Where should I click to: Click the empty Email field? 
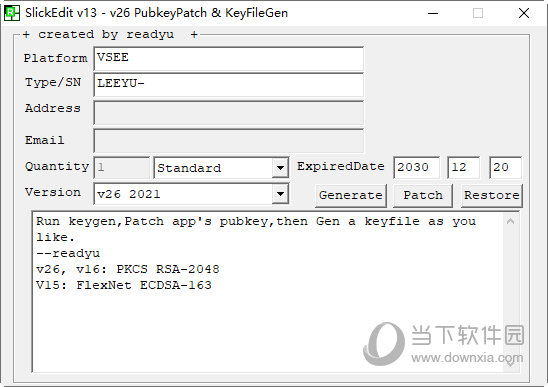pos(229,141)
